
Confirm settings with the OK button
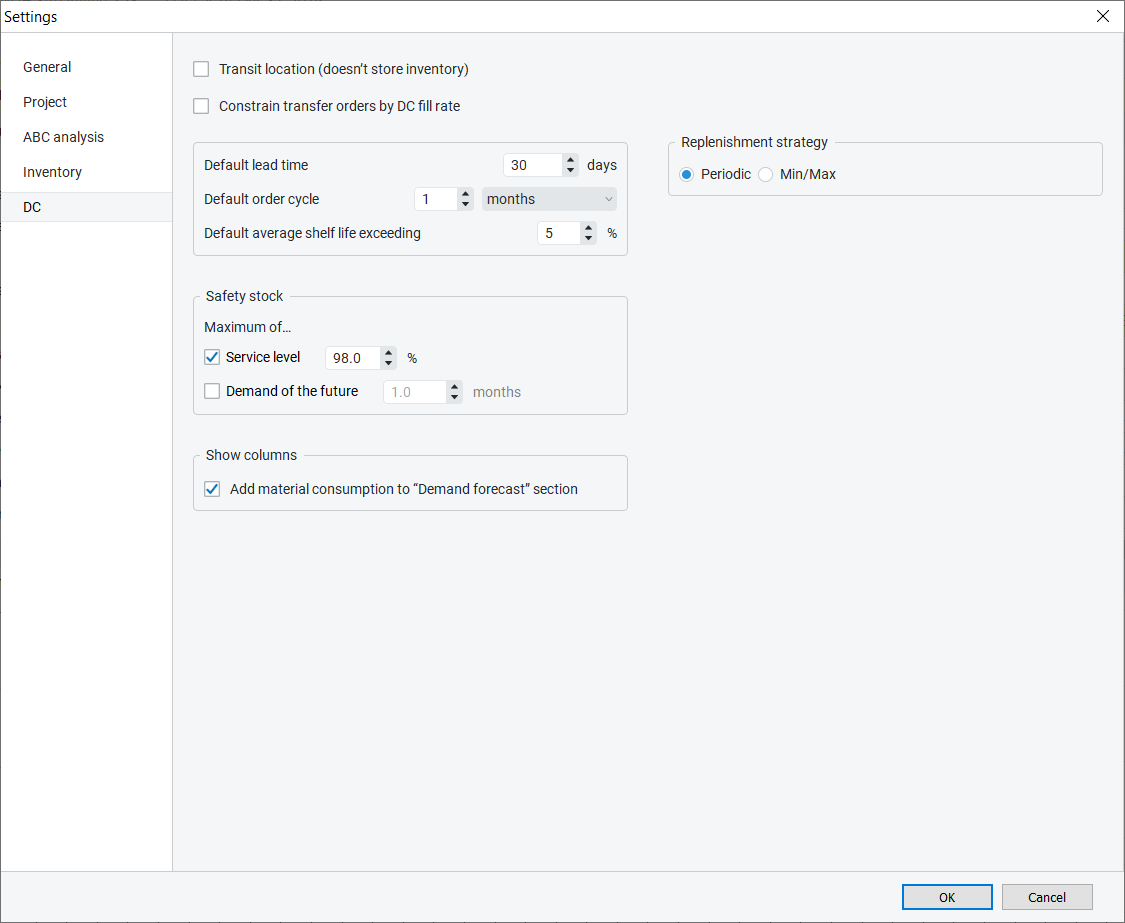click(x=946, y=897)
